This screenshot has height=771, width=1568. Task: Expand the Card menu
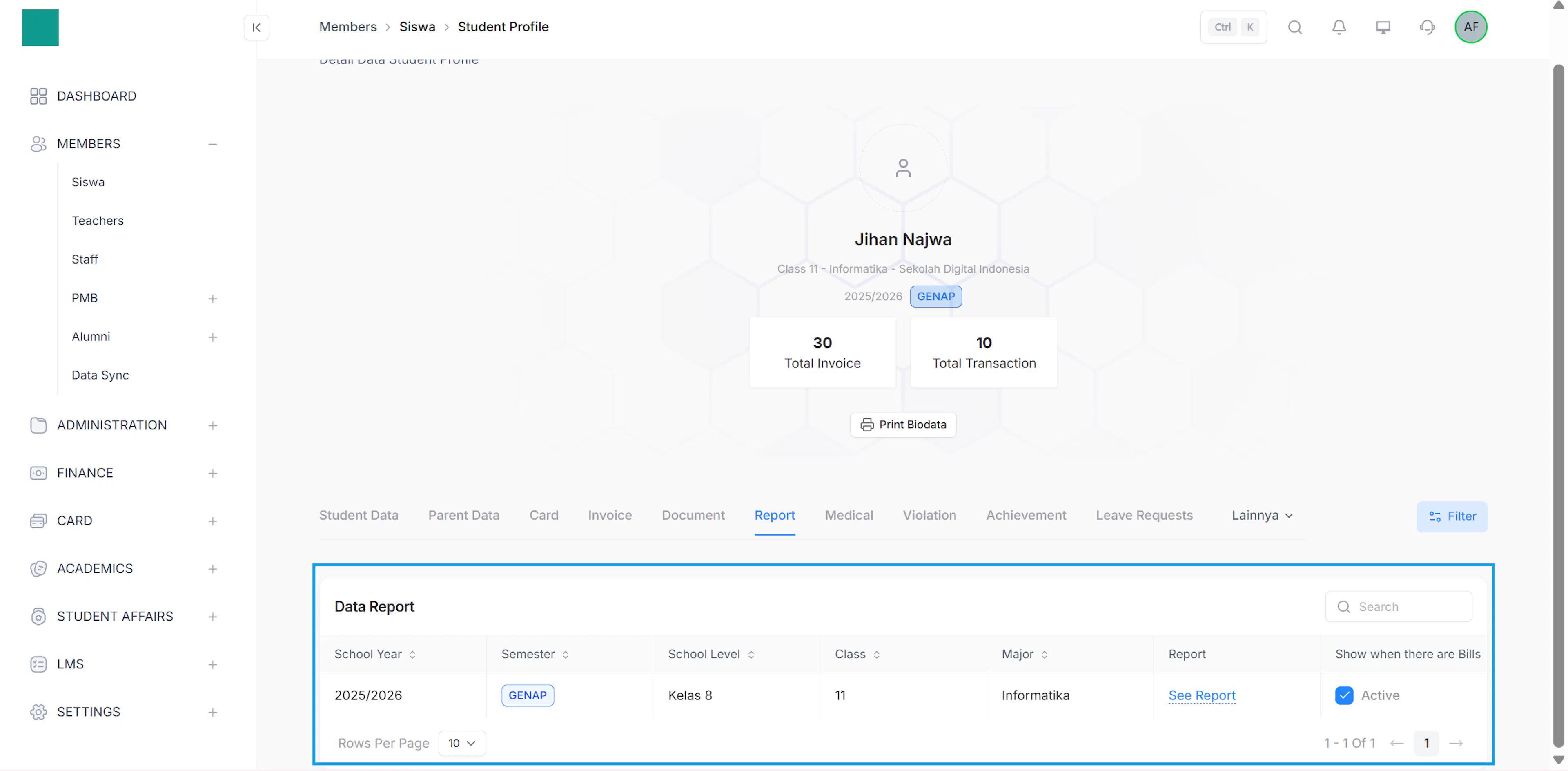tap(212, 521)
